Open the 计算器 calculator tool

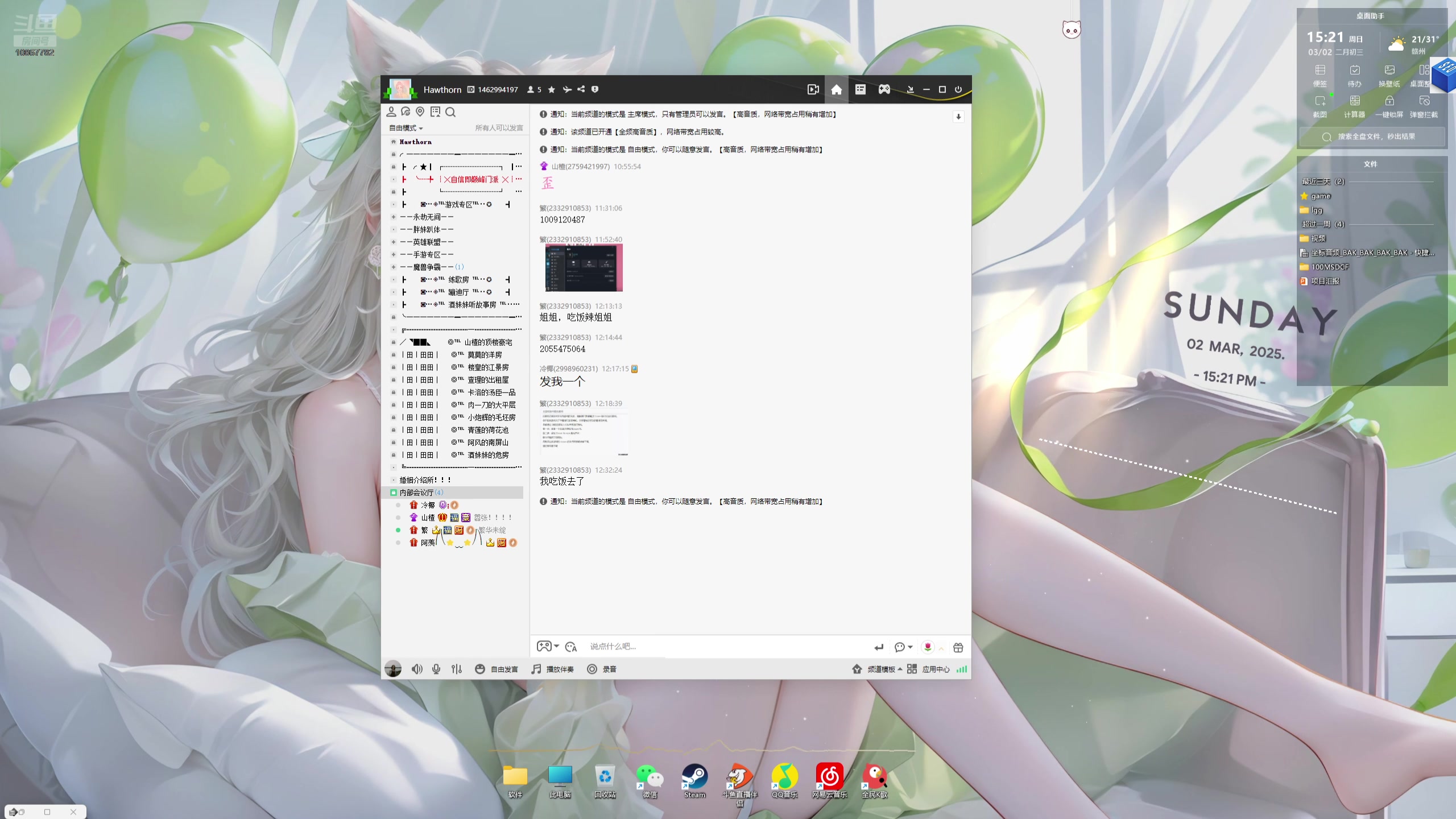[x=1355, y=106]
